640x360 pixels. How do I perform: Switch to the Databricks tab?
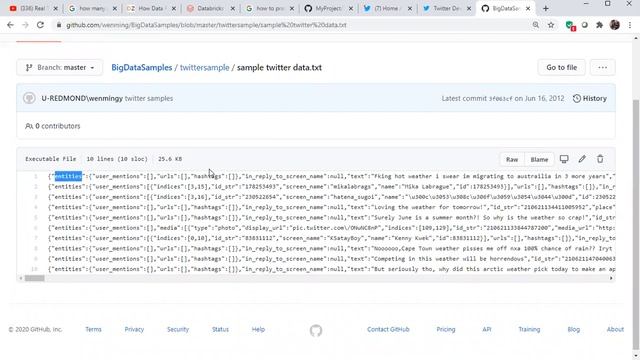(210, 8)
